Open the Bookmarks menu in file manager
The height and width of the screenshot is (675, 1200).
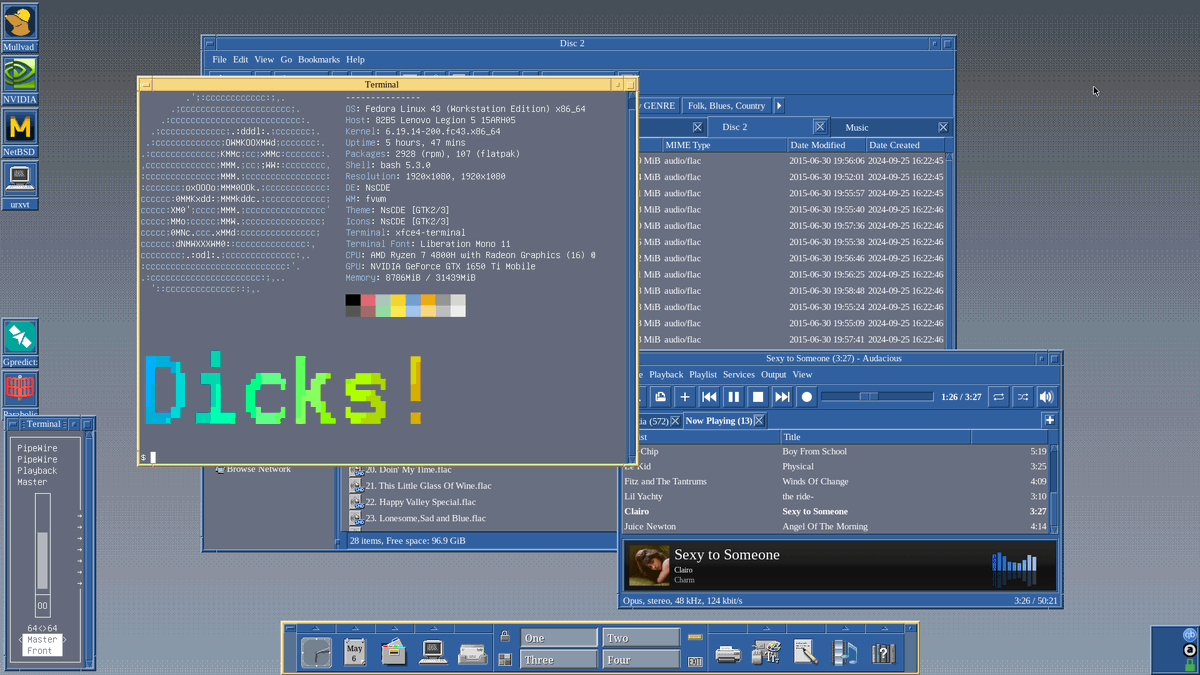319,60
